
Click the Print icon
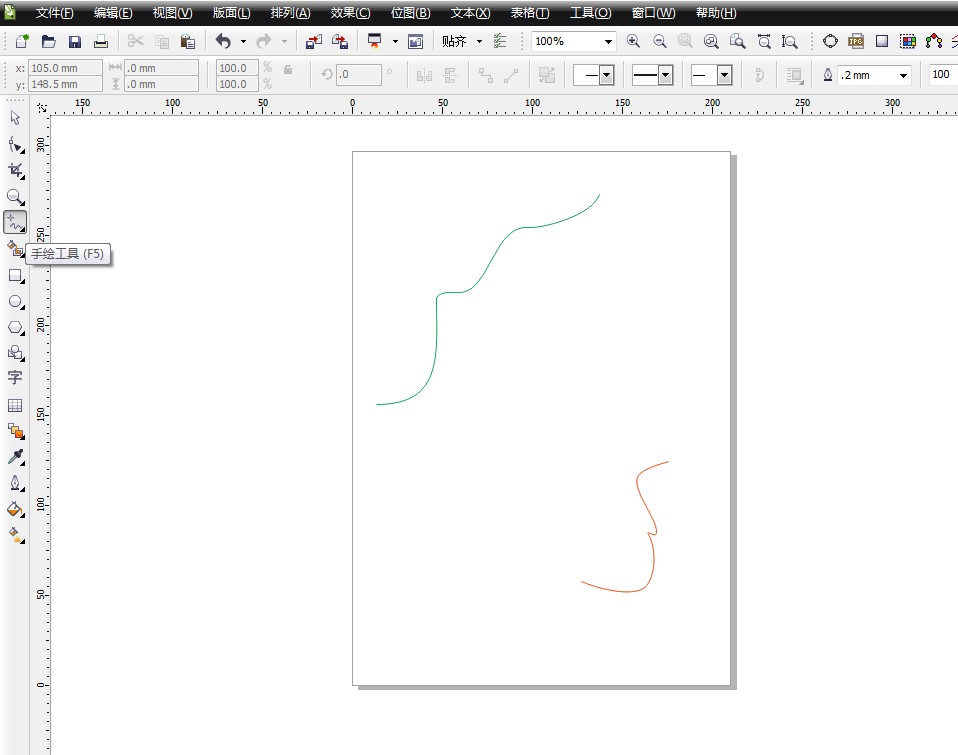101,42
